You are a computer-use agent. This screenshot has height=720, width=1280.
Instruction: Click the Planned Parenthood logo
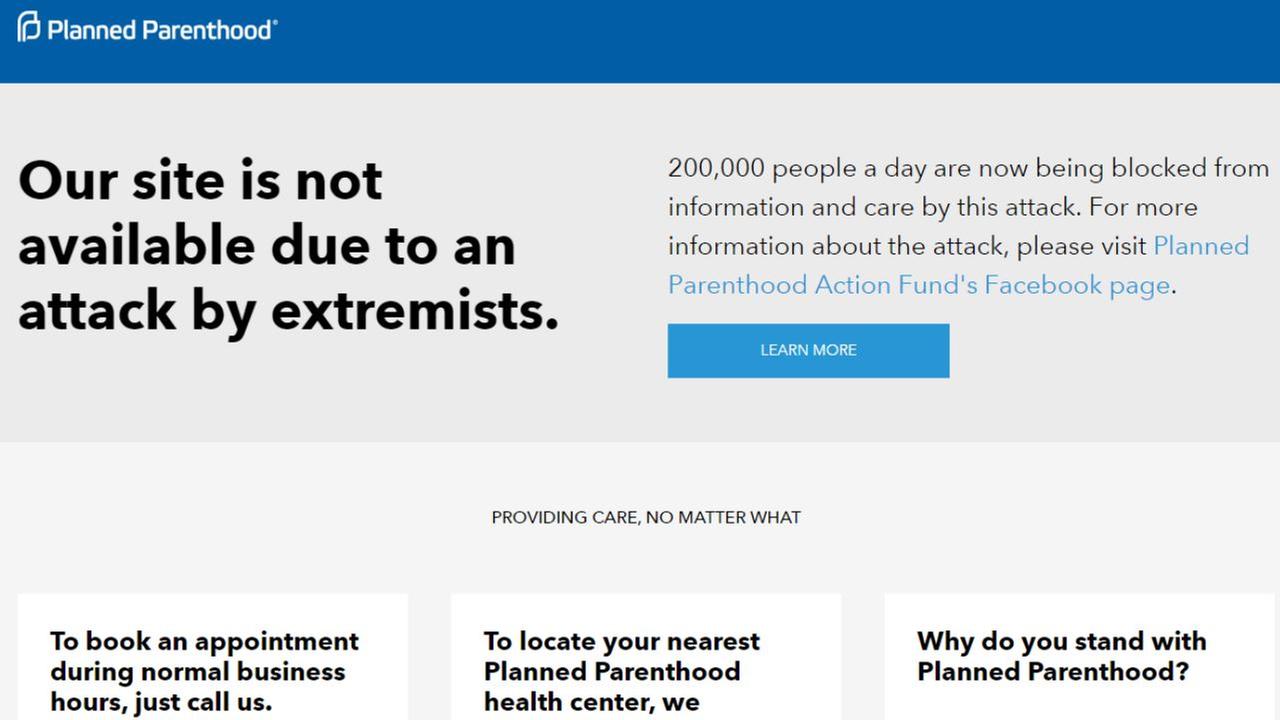147,27
